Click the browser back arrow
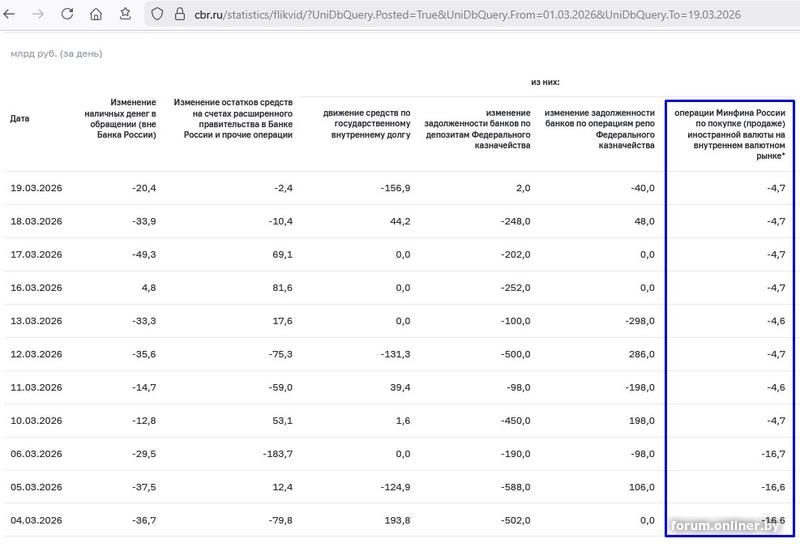Screen dimensions: 800x547 pyautogui.click(x=9, y=14)
